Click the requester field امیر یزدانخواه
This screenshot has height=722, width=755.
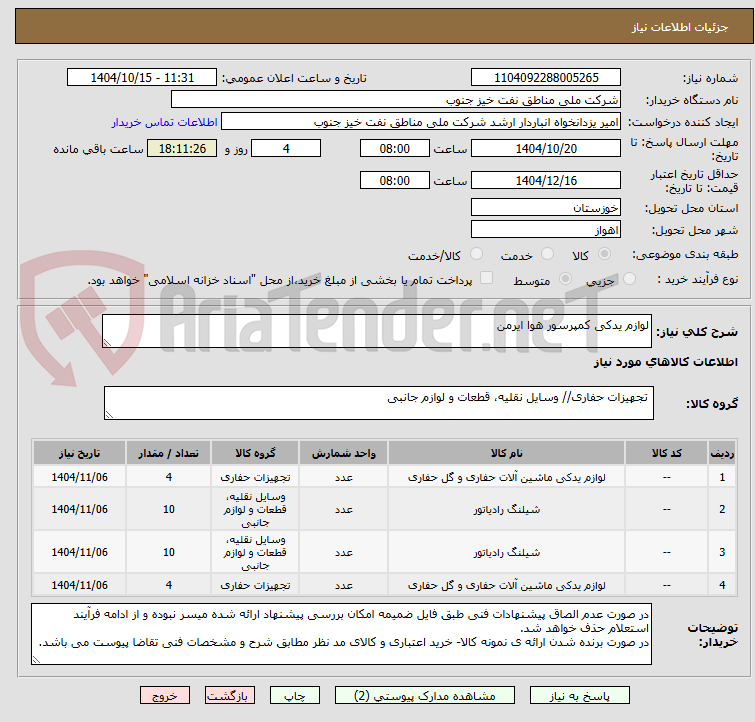(x=421, y=122)
